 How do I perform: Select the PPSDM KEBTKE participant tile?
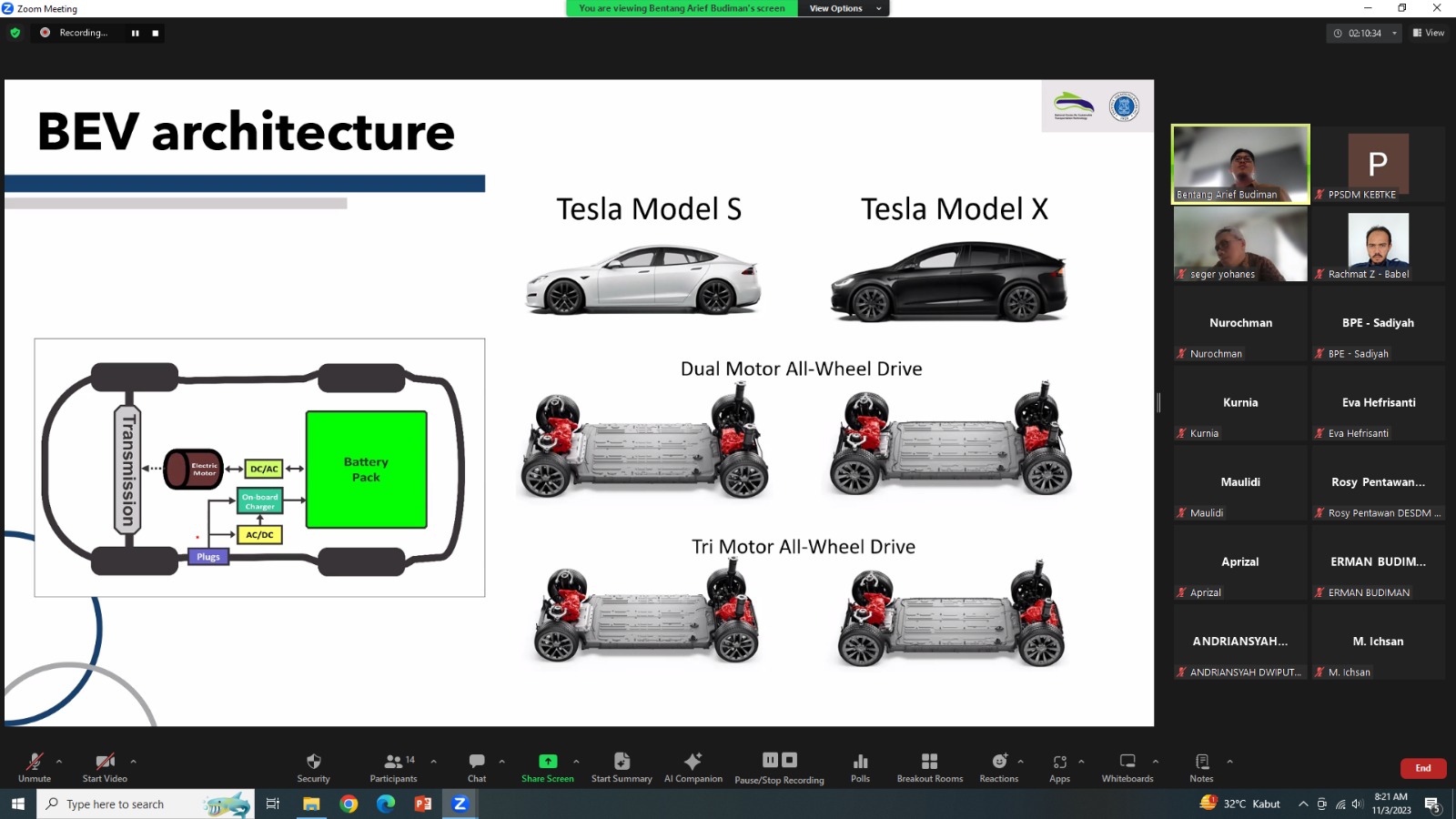point(1378,164)
